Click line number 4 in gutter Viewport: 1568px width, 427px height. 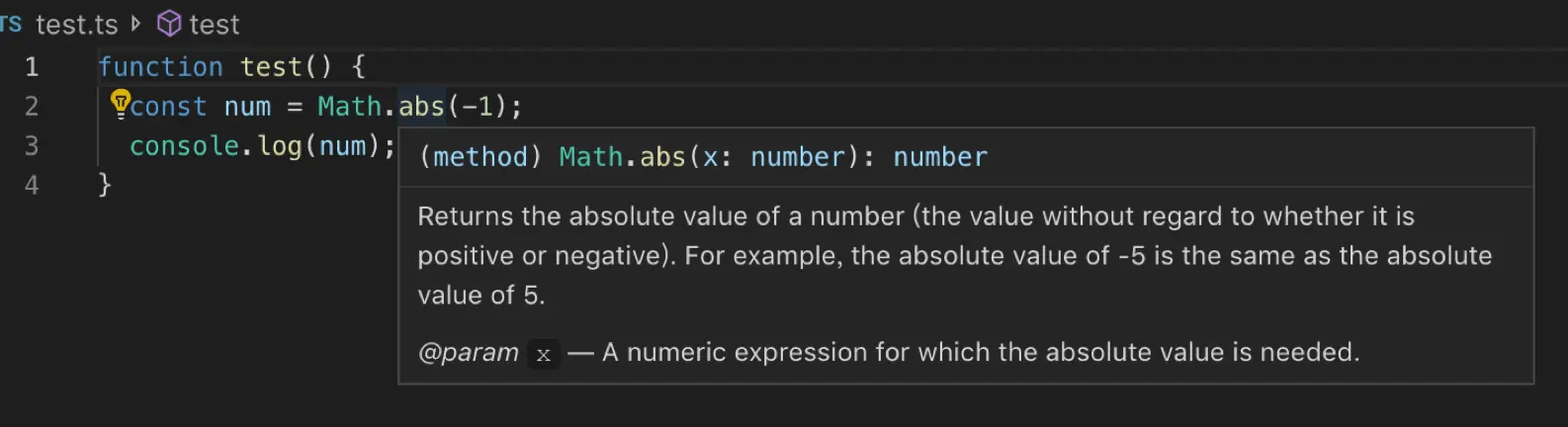pyautogui.click(x=32, y=185)
